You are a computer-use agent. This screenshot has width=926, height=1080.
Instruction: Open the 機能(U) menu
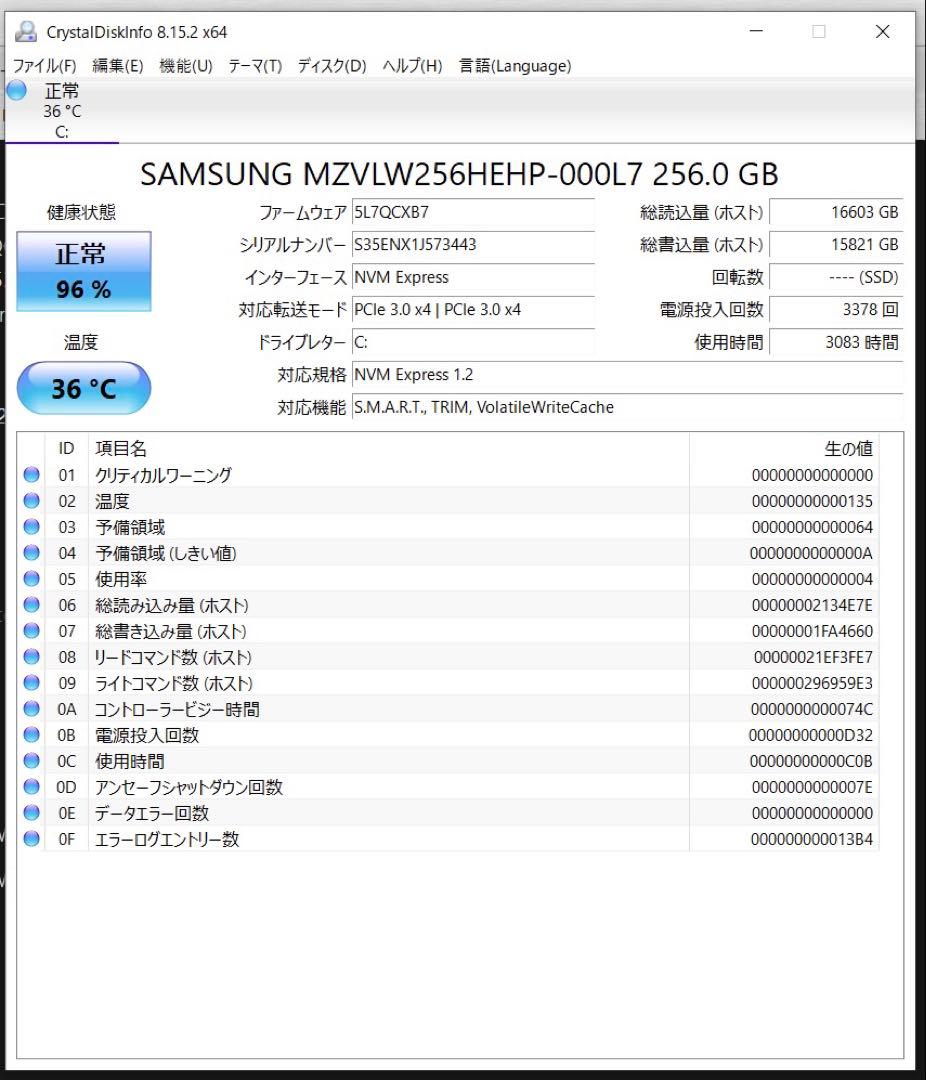click(x=186, y=66)
